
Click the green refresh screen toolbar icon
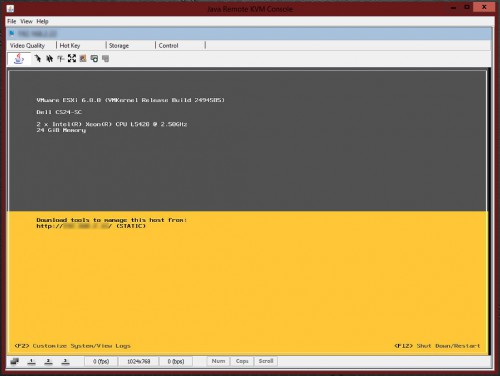point(94,59)
